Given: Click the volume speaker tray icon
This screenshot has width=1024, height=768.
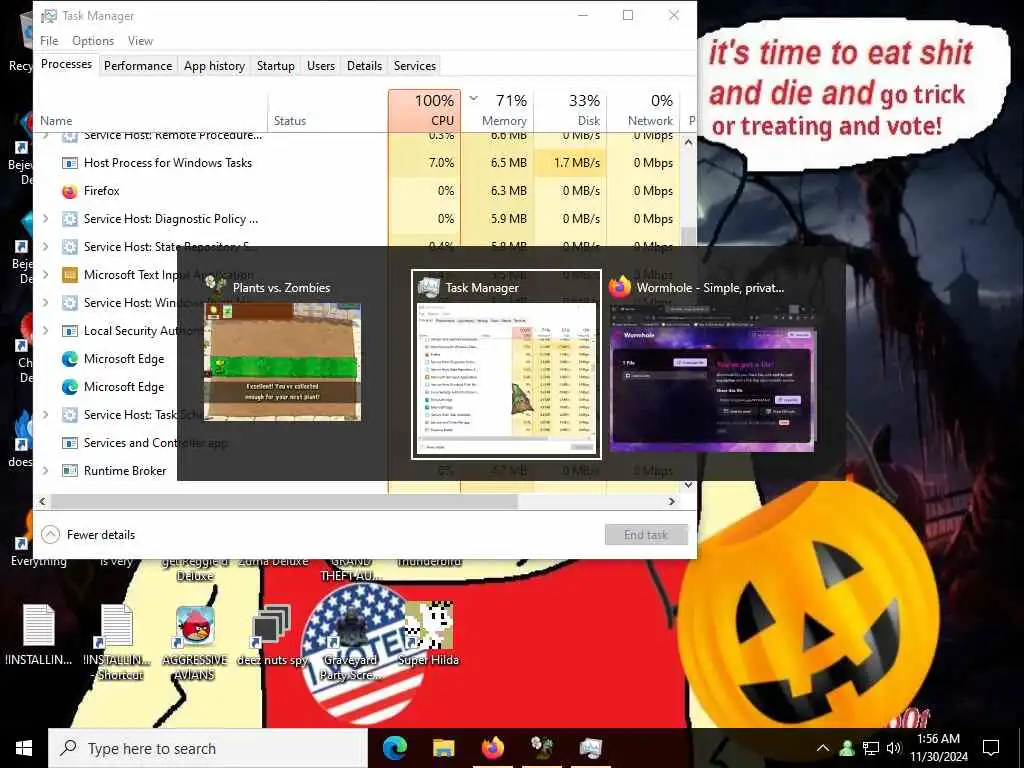Looking at the screenshot, I should pyautogui.click(x=894, y=748).
